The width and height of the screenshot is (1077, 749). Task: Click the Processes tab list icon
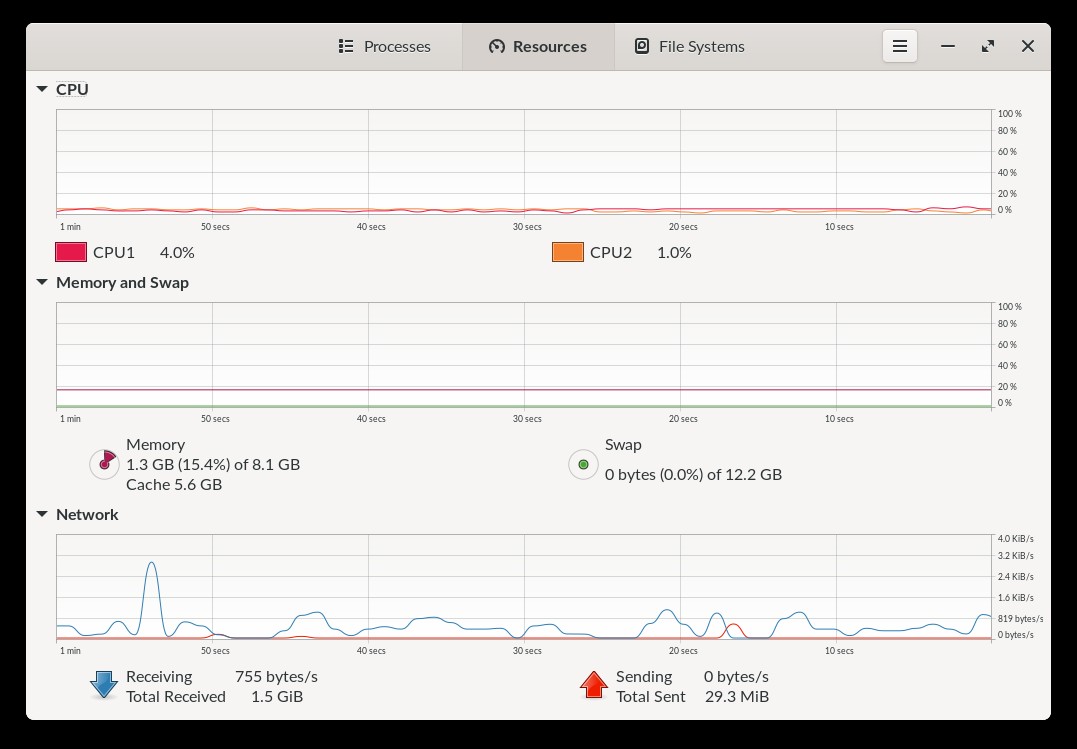[346, 46]
